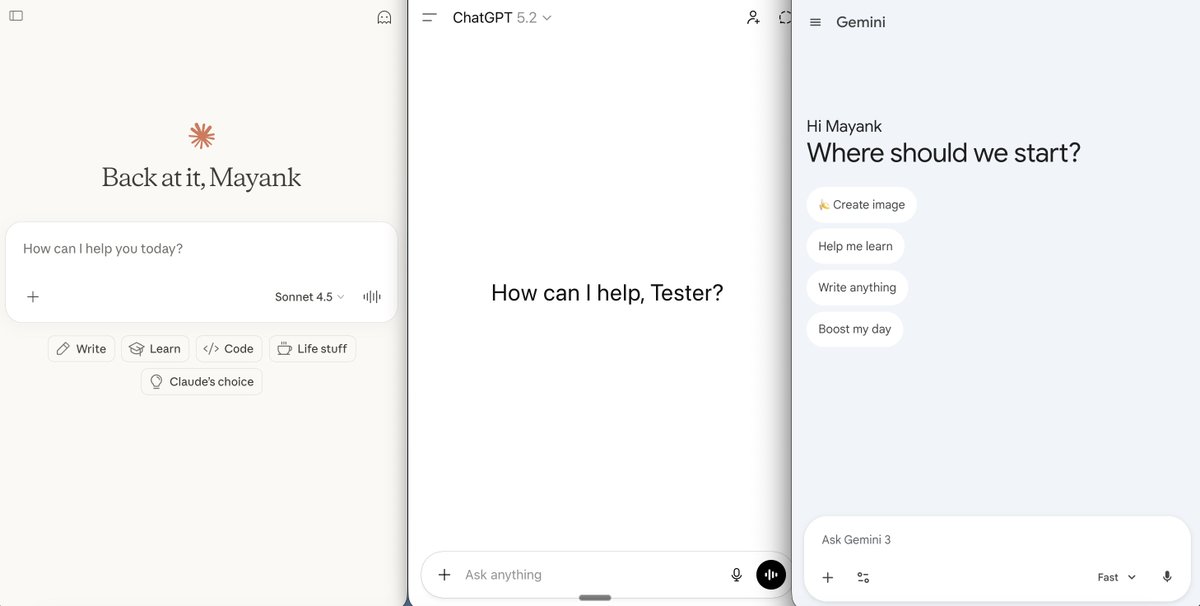Click Gemini microphone icon

(1167, 577)
